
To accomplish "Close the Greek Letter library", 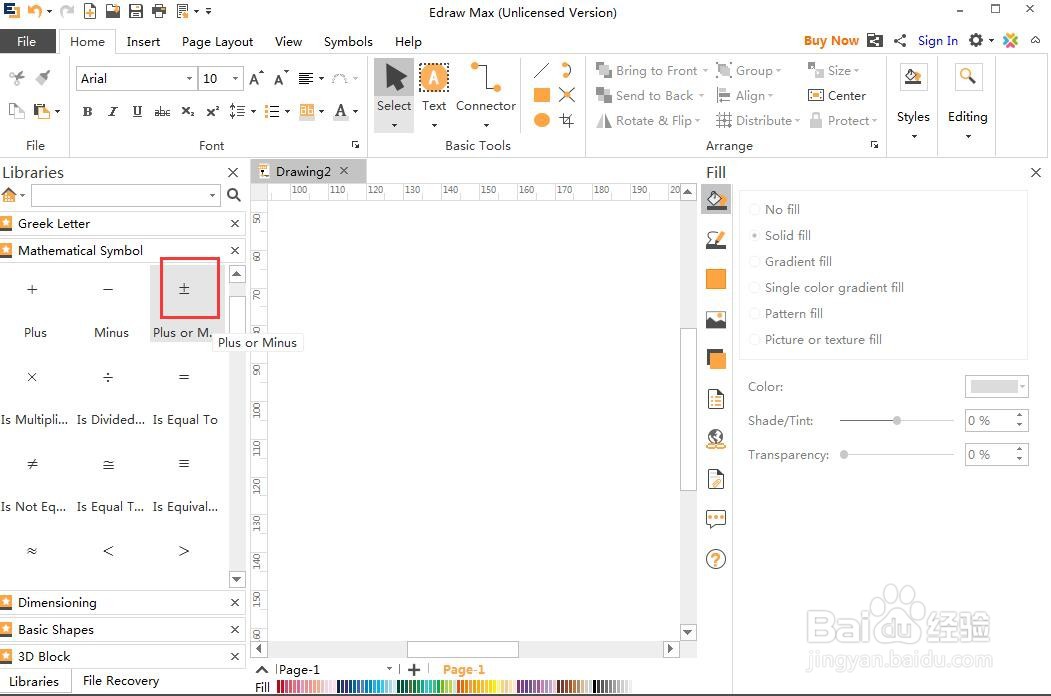I will [235, 223].
